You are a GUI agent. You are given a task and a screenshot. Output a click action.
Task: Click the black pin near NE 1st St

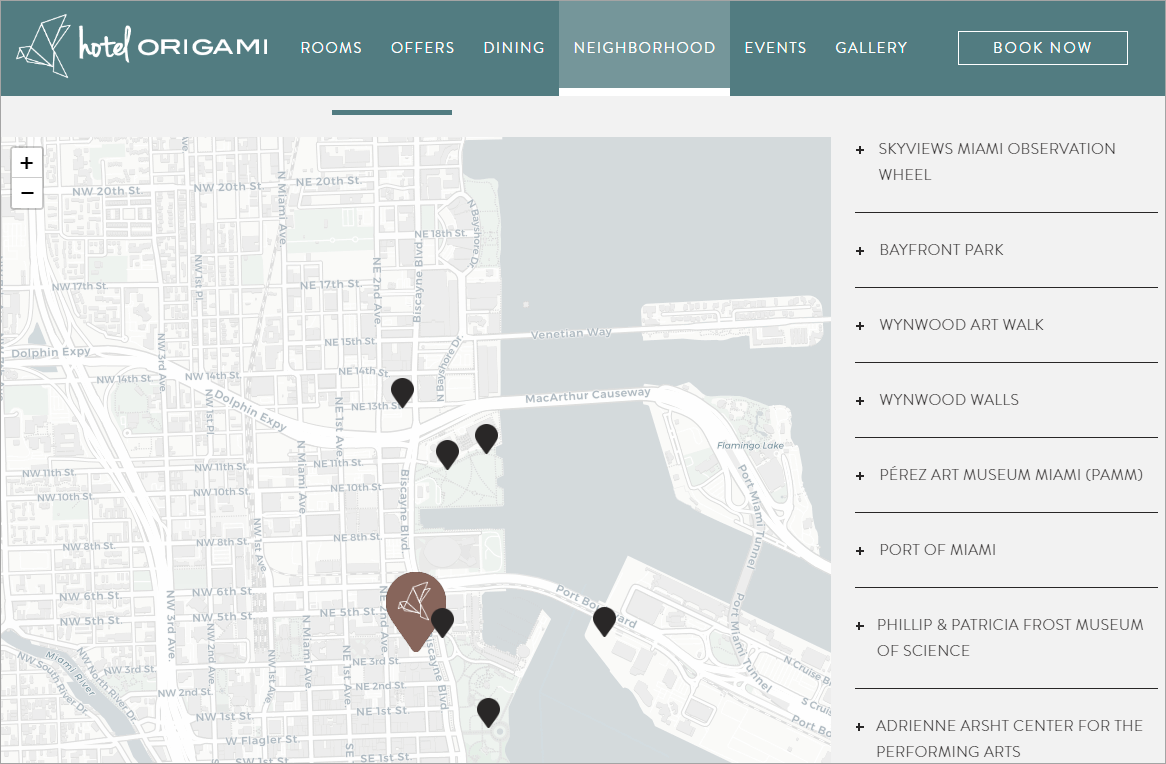click(x=488, y=713)
